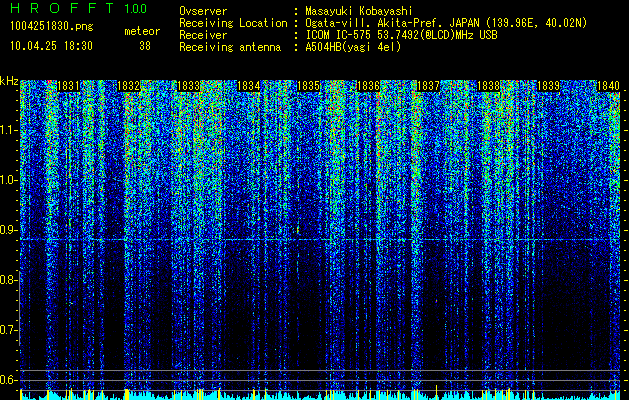Click the Ogata-vill. Akita-Pref. JAPAN location text

(446, 23)
